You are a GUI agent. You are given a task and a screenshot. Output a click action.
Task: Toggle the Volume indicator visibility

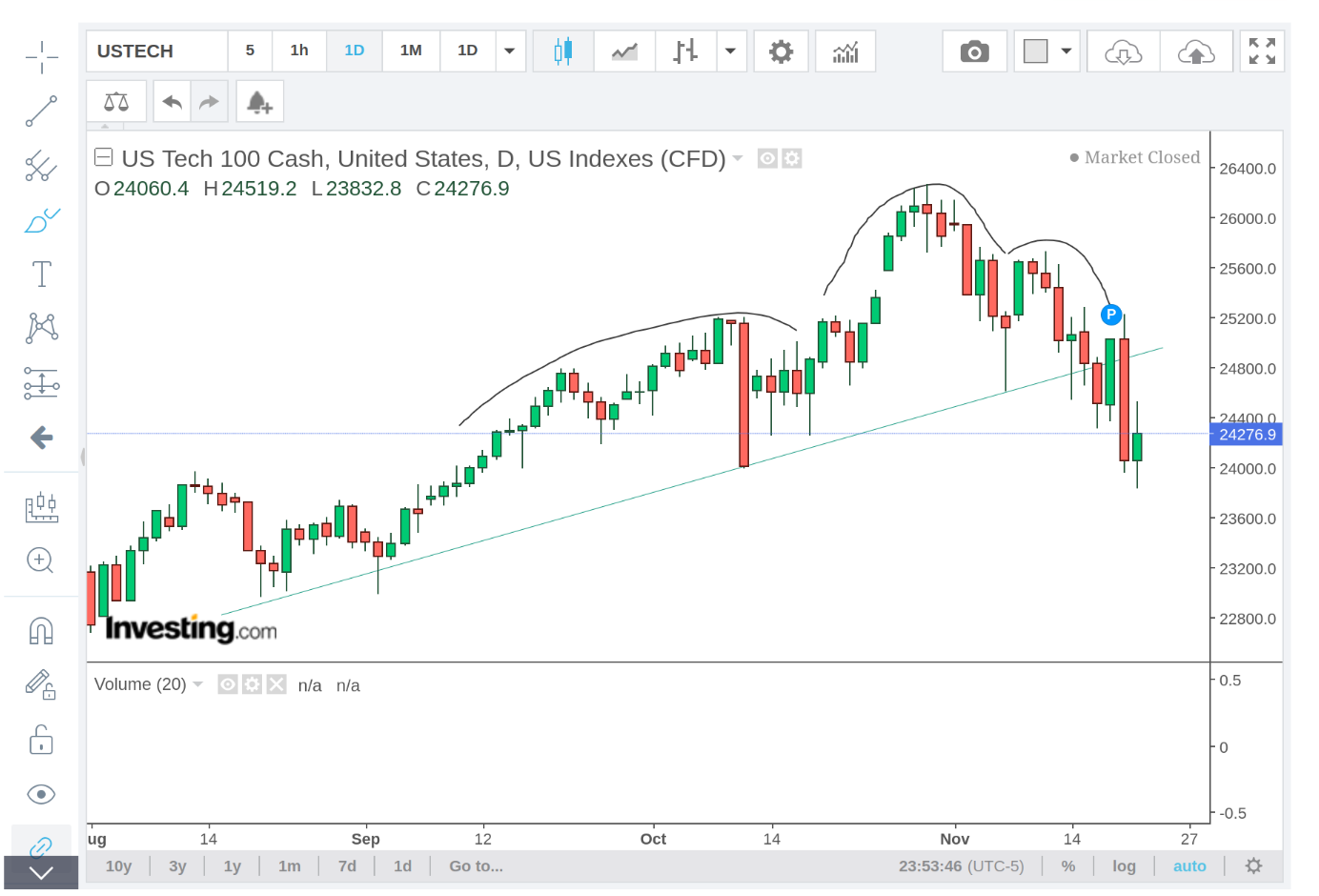(x=228, y=684)
